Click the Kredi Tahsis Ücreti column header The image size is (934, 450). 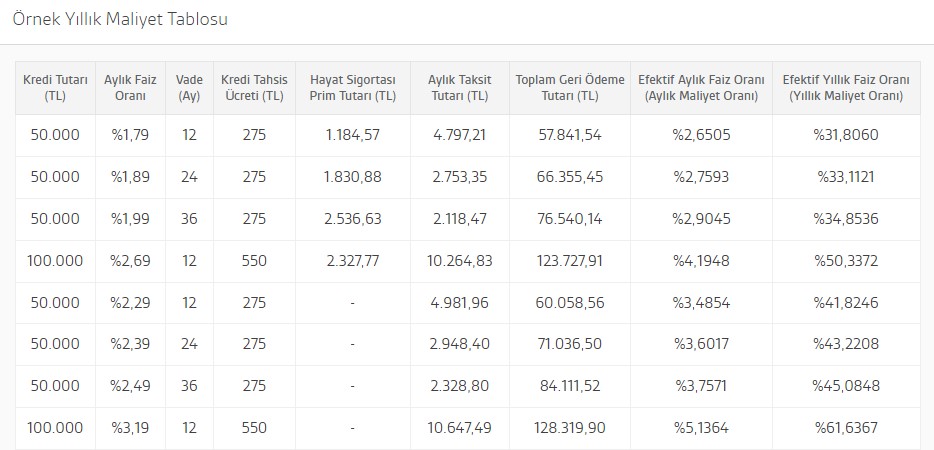point(254,88)
